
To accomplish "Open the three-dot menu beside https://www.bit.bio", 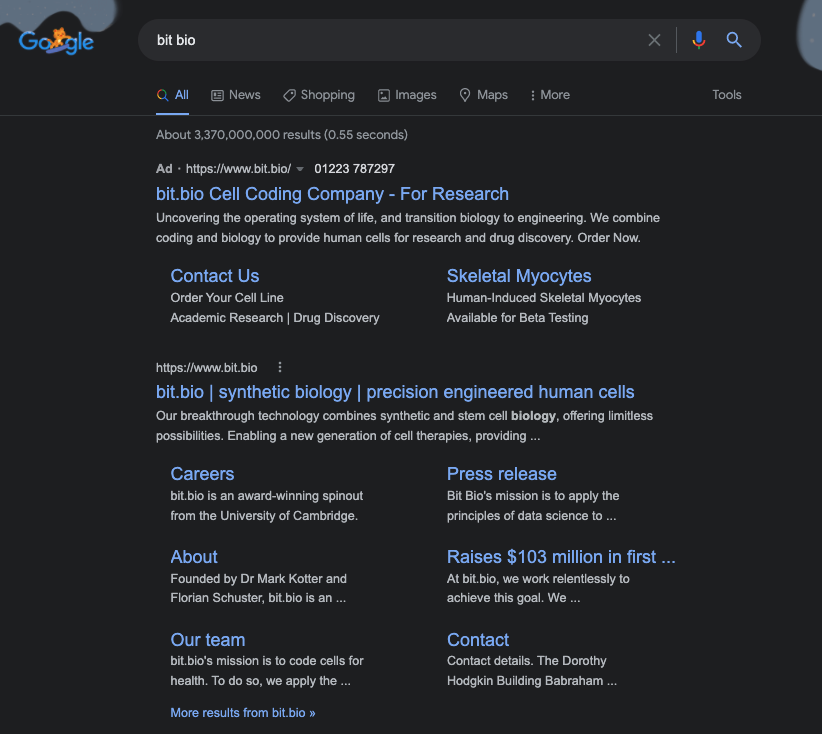I will (x=280, y=367).
